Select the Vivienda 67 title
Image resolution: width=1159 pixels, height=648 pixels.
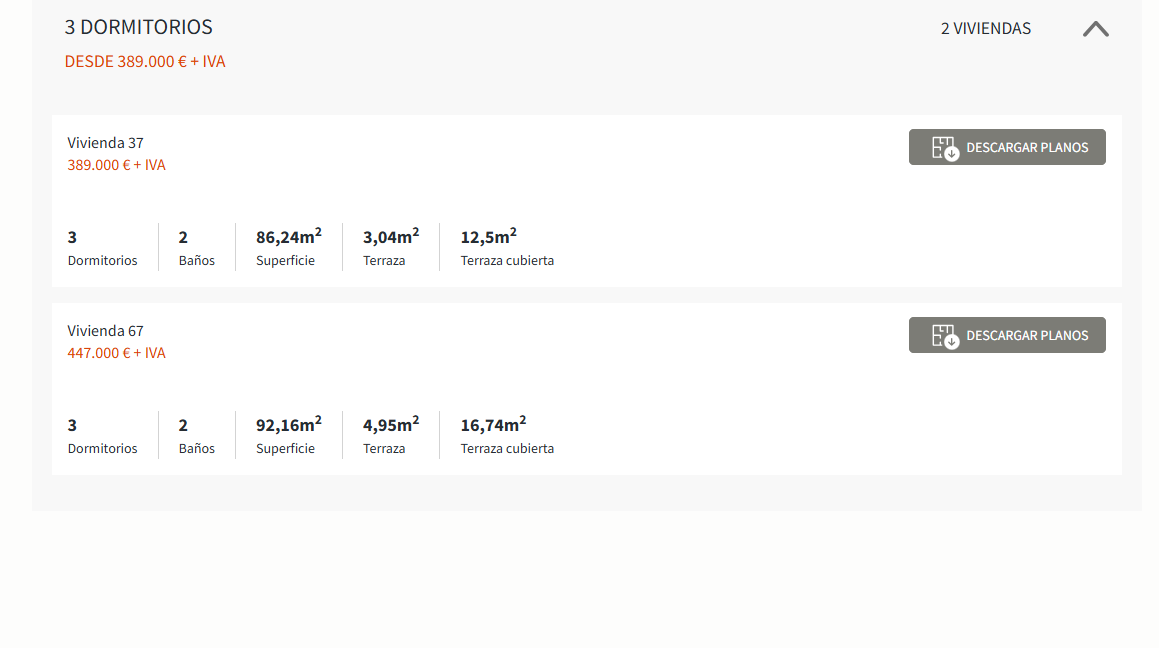click(105, 330)
